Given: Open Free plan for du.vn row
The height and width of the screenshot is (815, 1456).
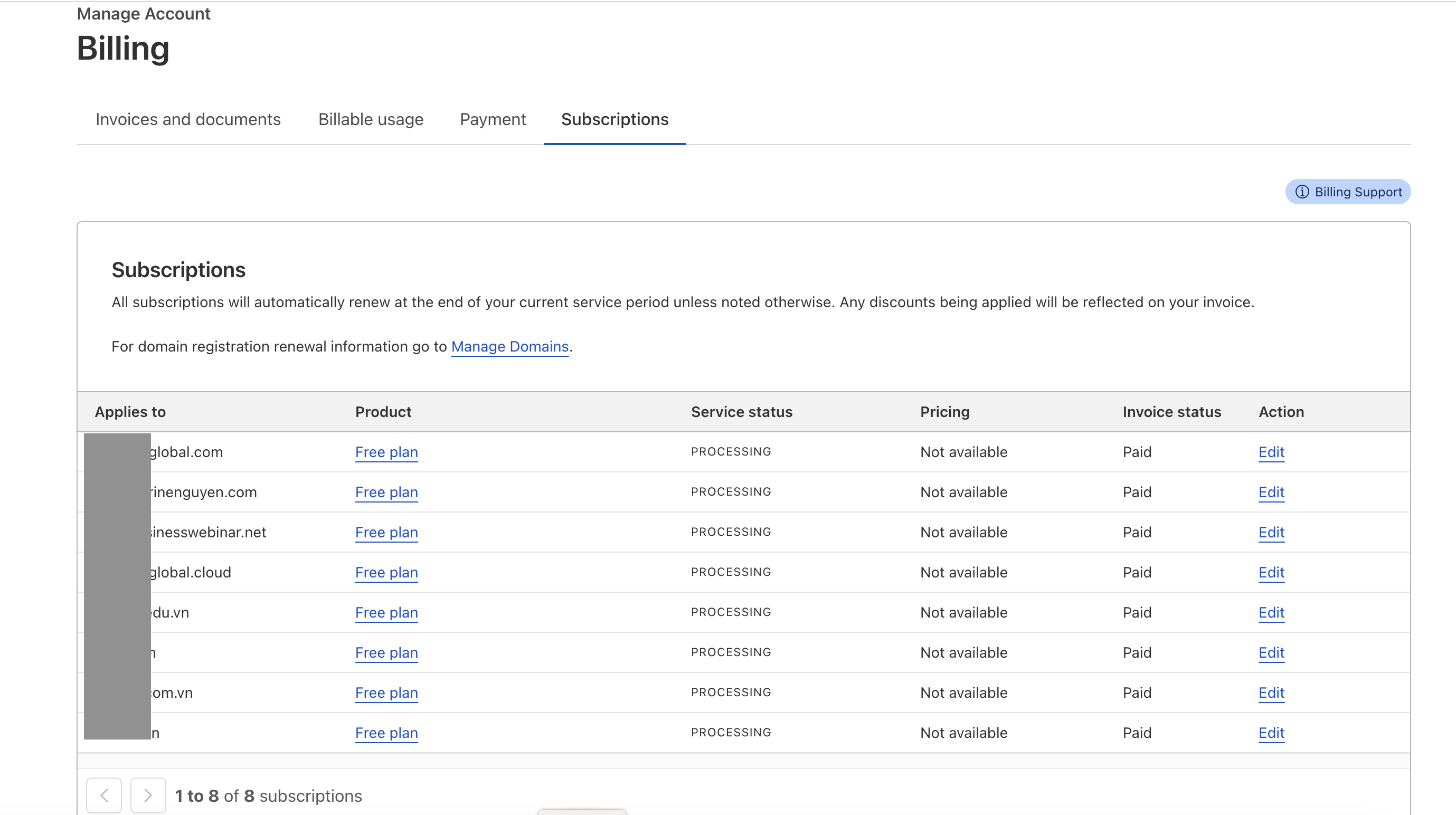Looking at the screenshot, I should click(386, 613).
